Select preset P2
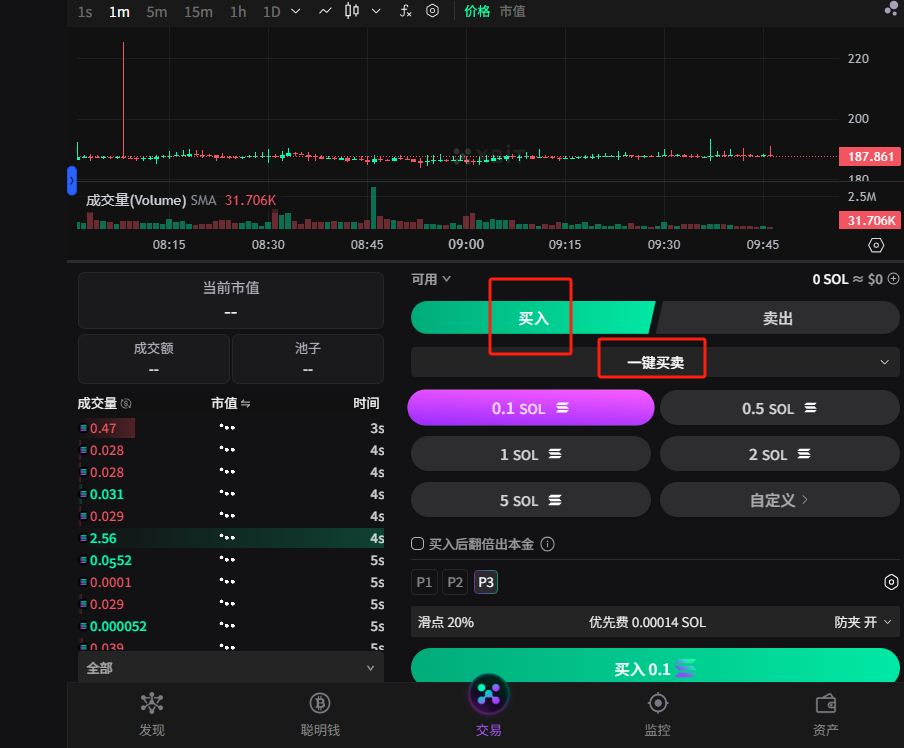904x748 pixels. point(455,582)
